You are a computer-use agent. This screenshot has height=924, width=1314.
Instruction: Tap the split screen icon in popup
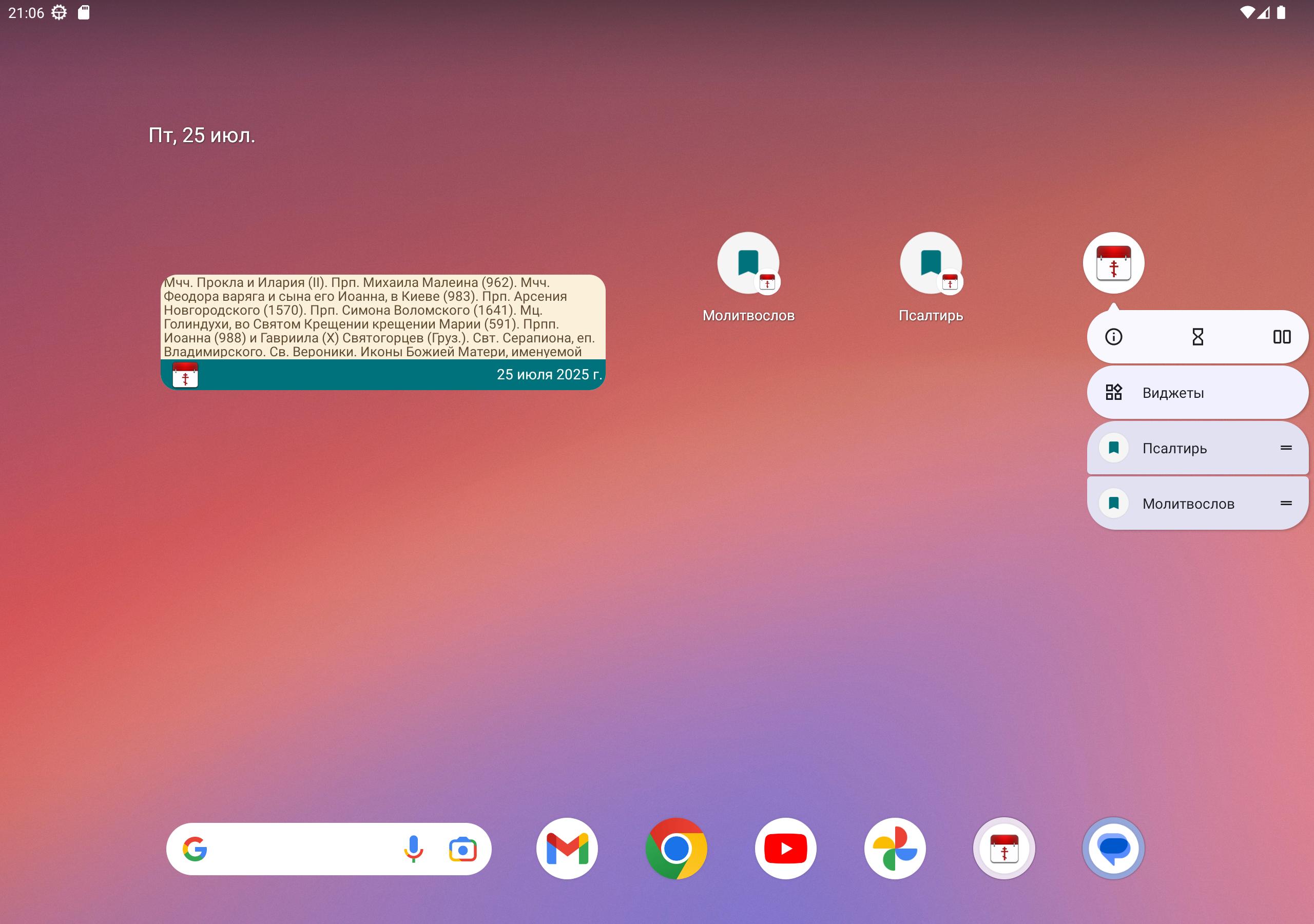[x=1281, y=337]
